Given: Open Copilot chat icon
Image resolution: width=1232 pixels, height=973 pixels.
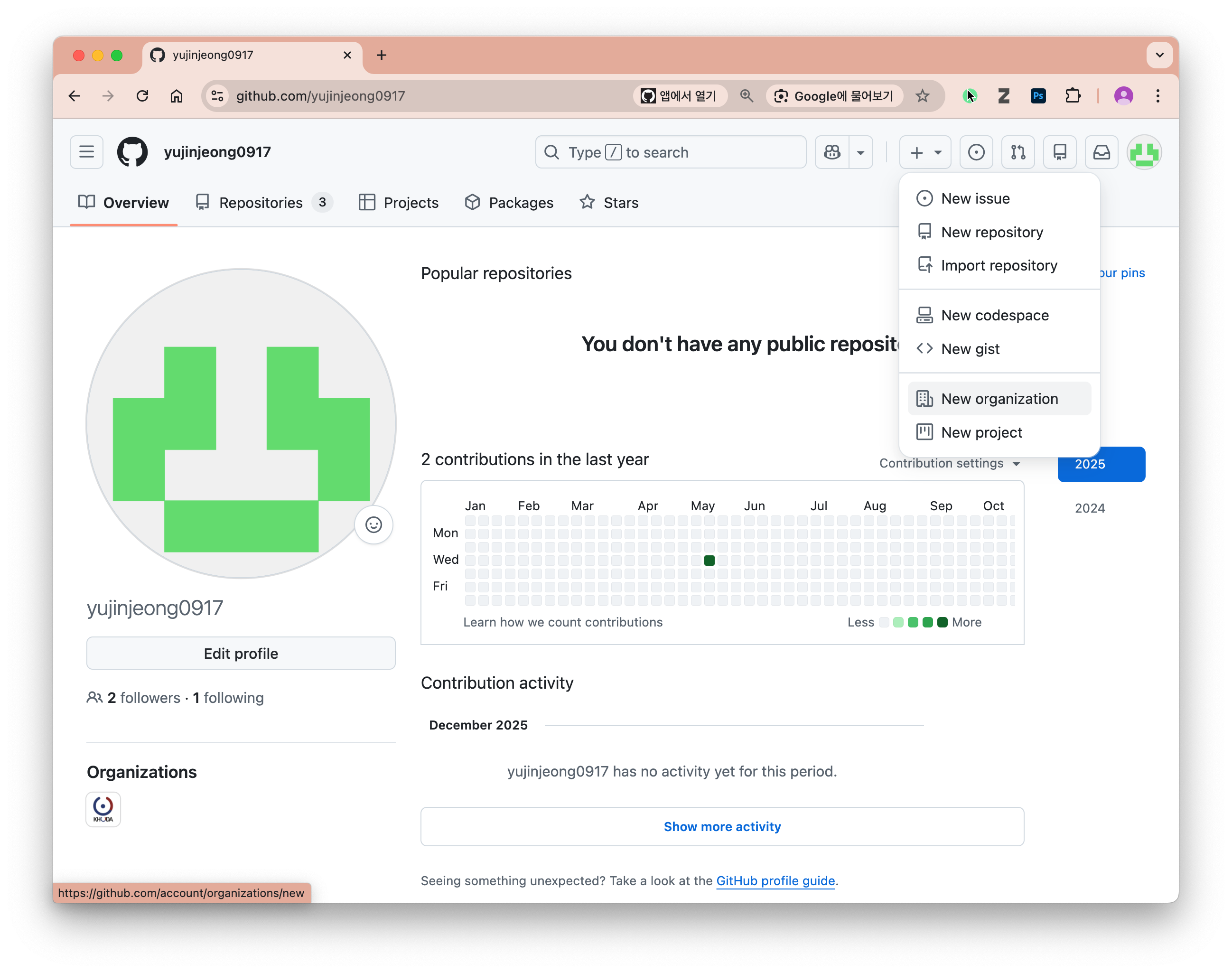Looking at the screenshot, I should point(832,152).
